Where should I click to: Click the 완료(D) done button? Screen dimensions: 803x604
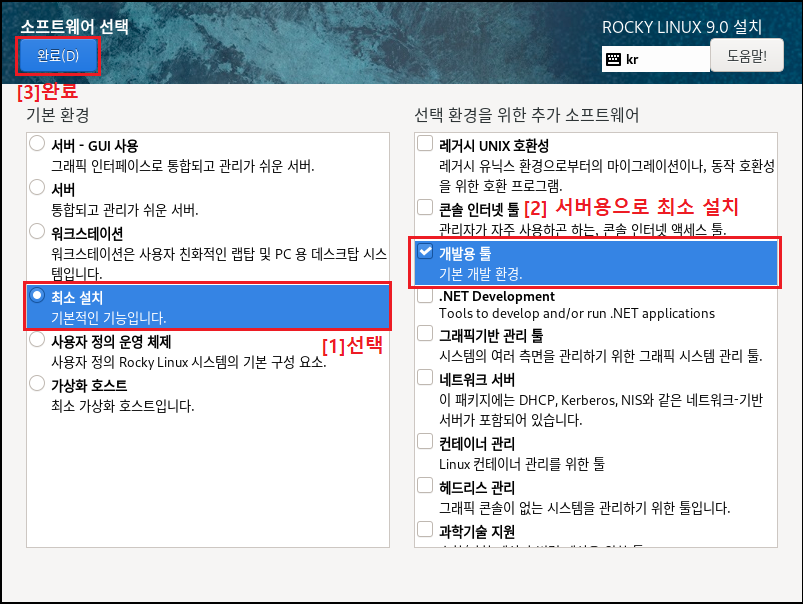pos(58,55)
